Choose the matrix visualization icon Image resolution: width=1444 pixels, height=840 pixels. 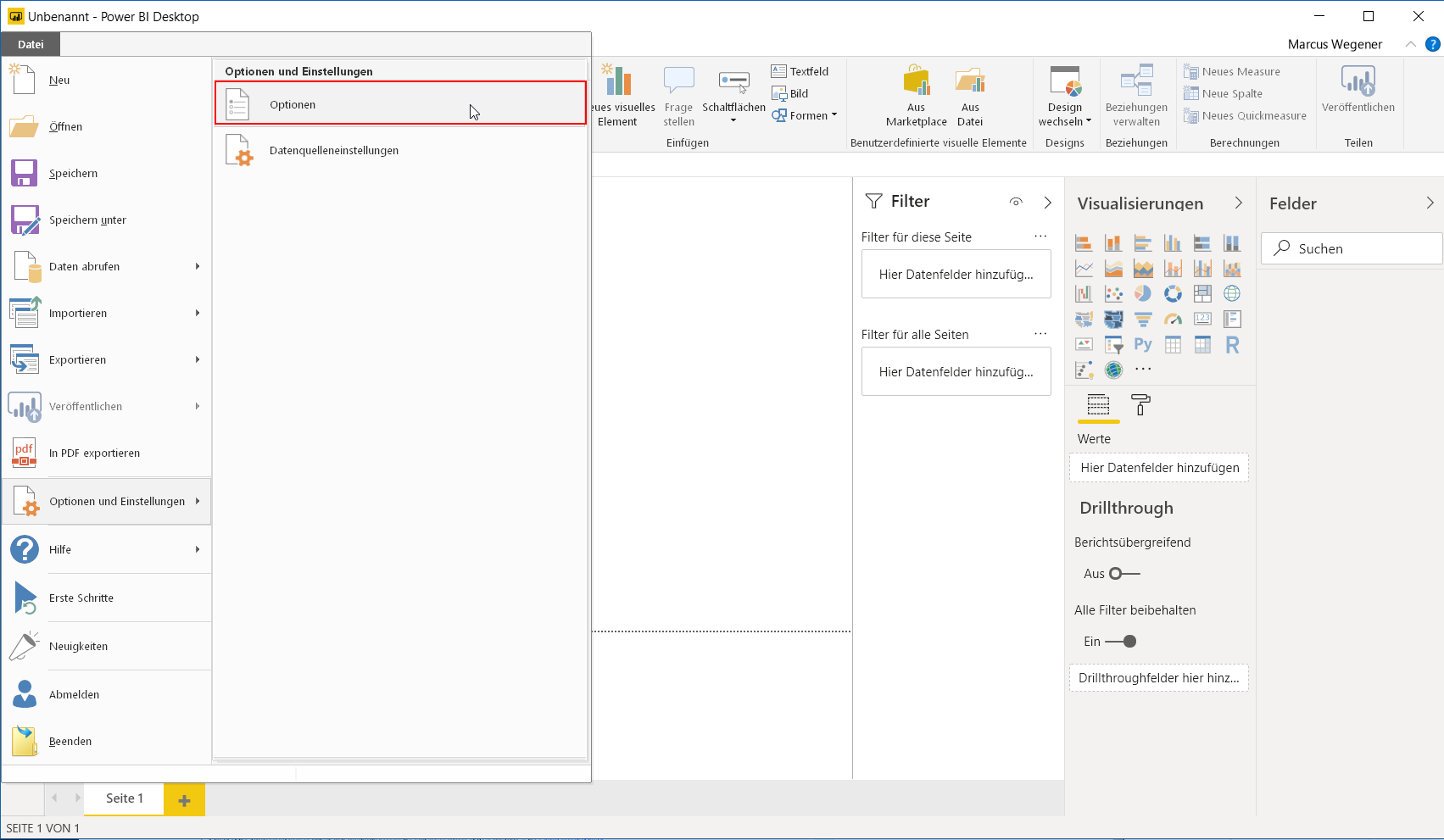(1202, 344)
